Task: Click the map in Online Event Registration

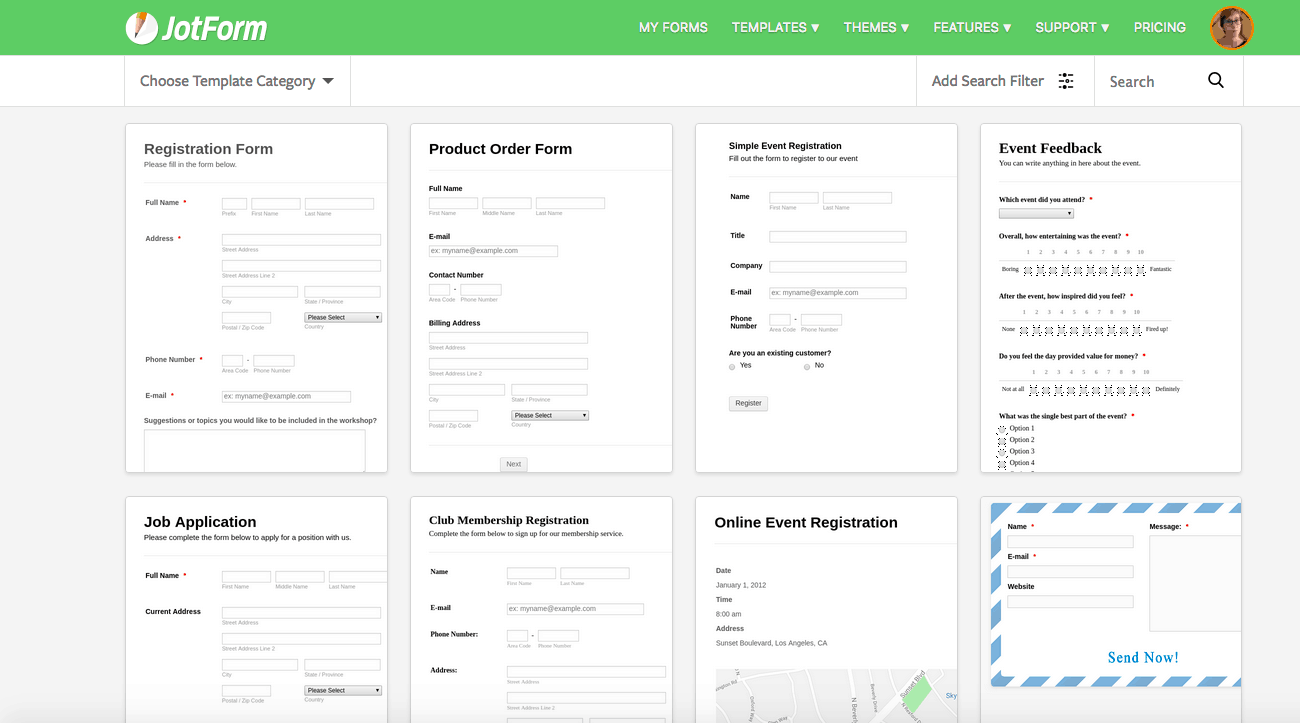Action: 836,695
